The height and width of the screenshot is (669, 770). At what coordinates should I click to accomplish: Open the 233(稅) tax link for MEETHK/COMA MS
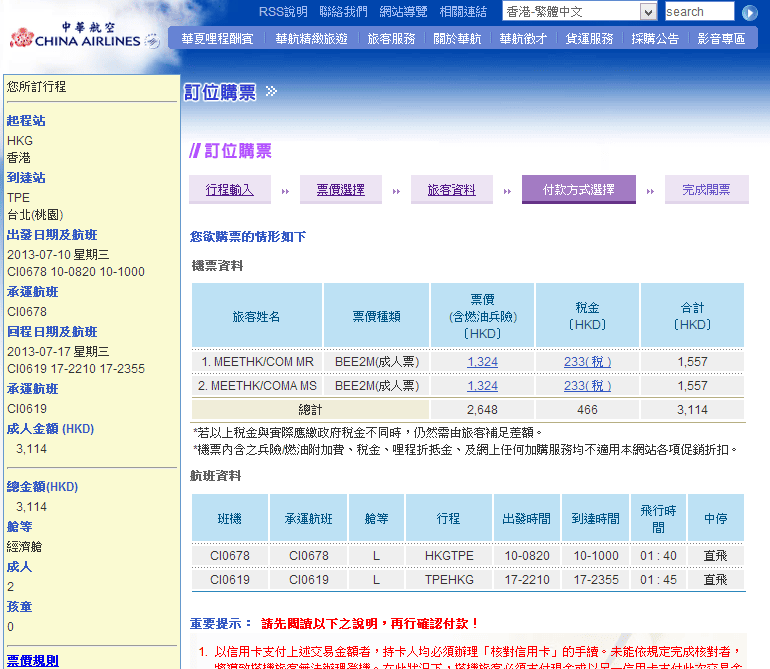587,386
